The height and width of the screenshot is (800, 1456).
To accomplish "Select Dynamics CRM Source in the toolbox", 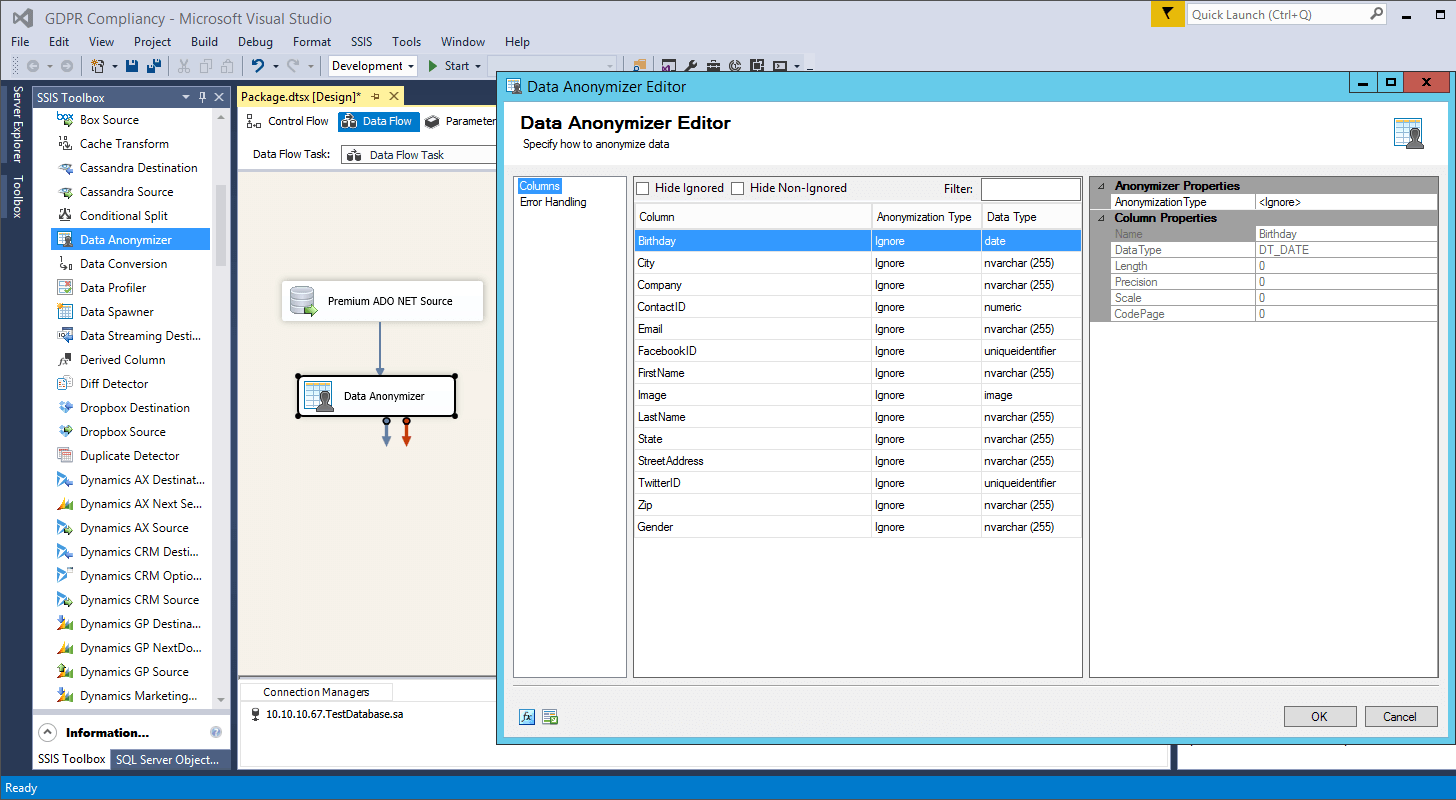I will [x=131, y=600].
